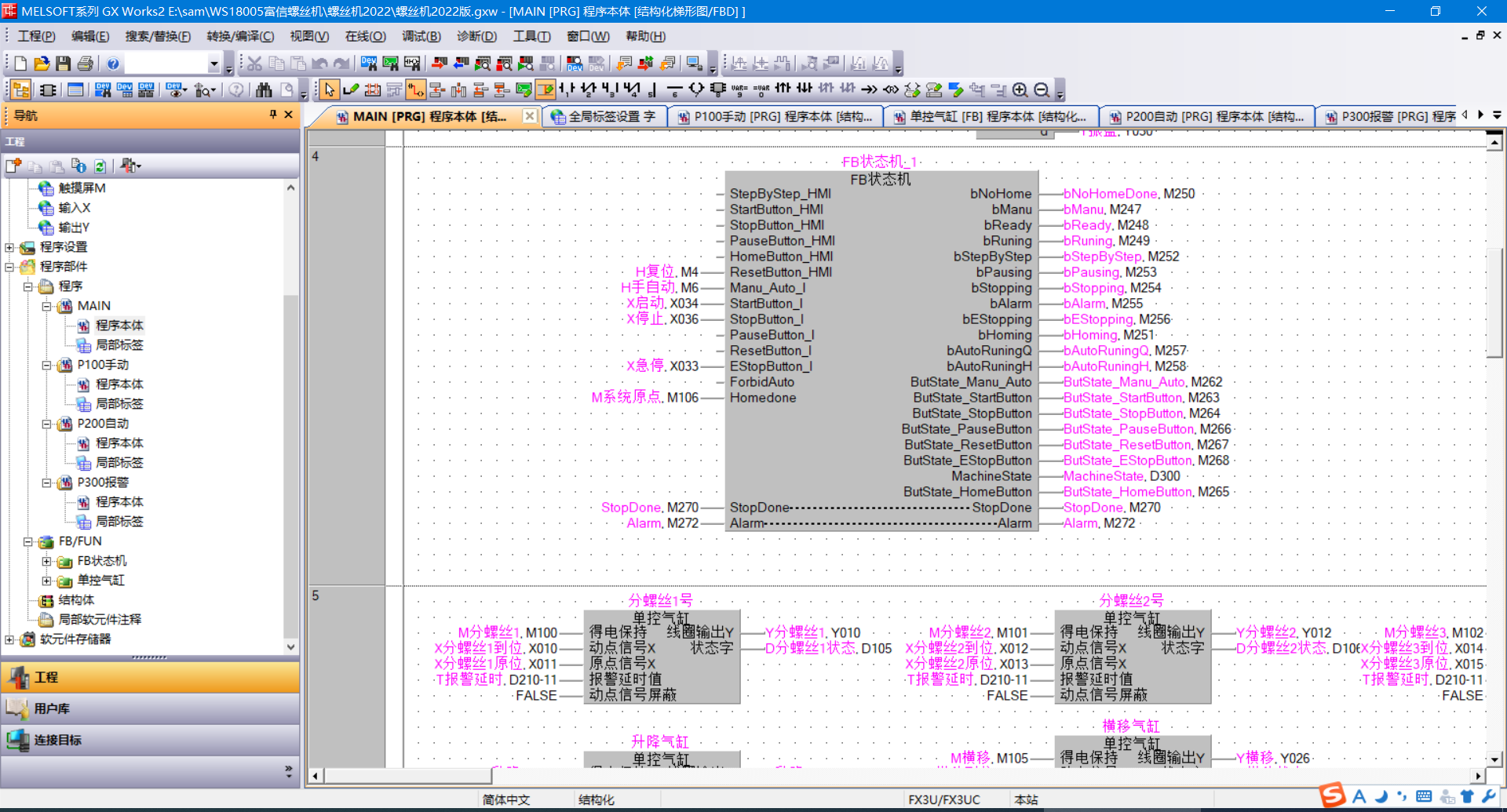Toggle auto connect mode highlighted icon
This screenshot has width=1507, height=812.
click(416, 90)
